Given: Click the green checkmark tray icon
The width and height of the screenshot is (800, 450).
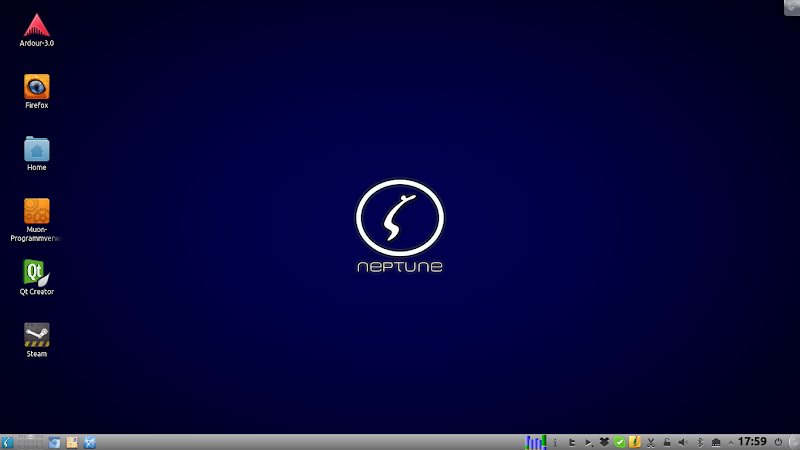Looking at the screenshot, I should [620, 441].
